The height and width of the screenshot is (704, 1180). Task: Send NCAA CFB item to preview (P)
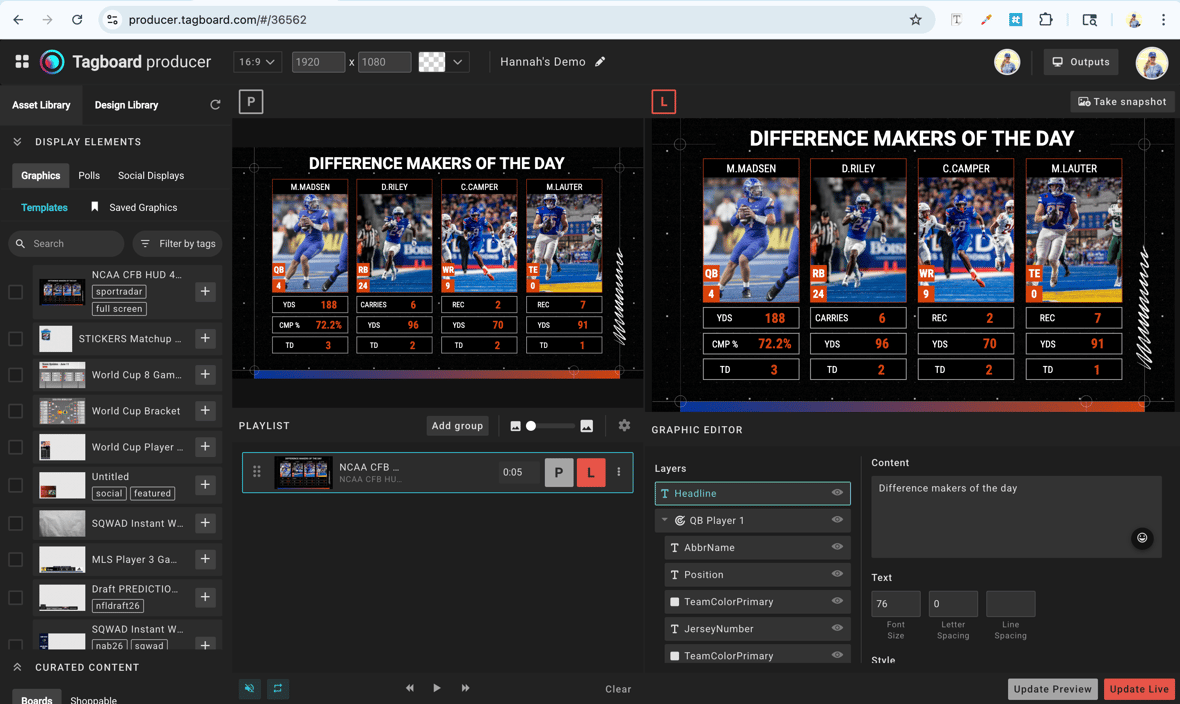558,472
